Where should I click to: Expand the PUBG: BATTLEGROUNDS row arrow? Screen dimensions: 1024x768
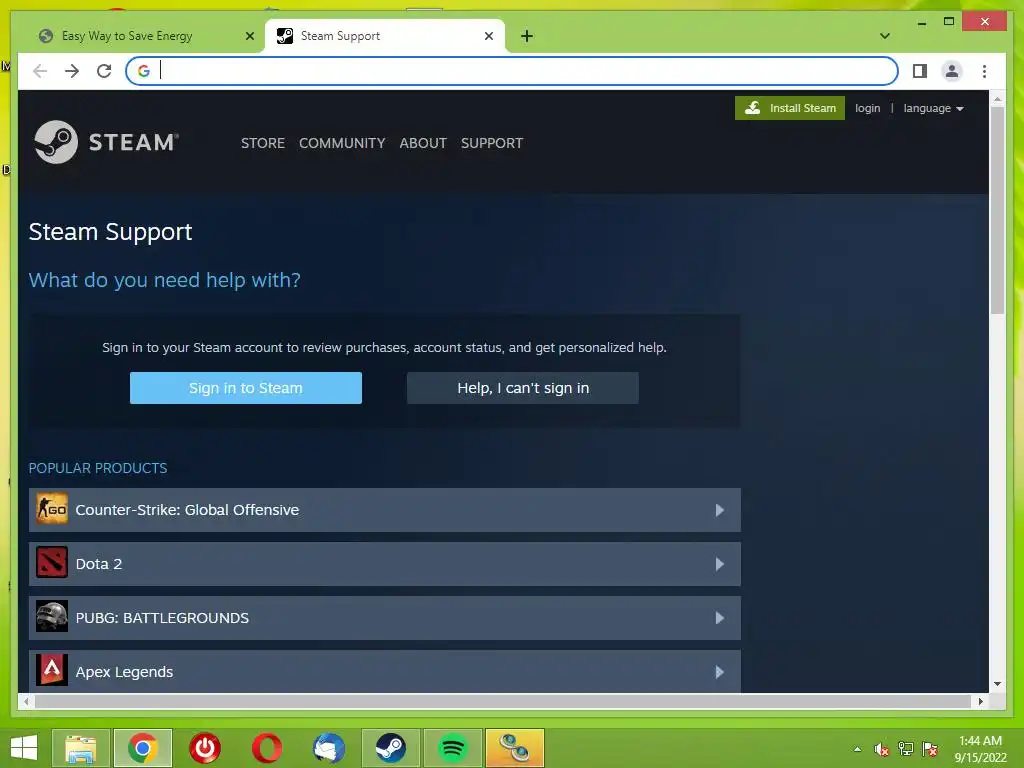click(719, 617)
